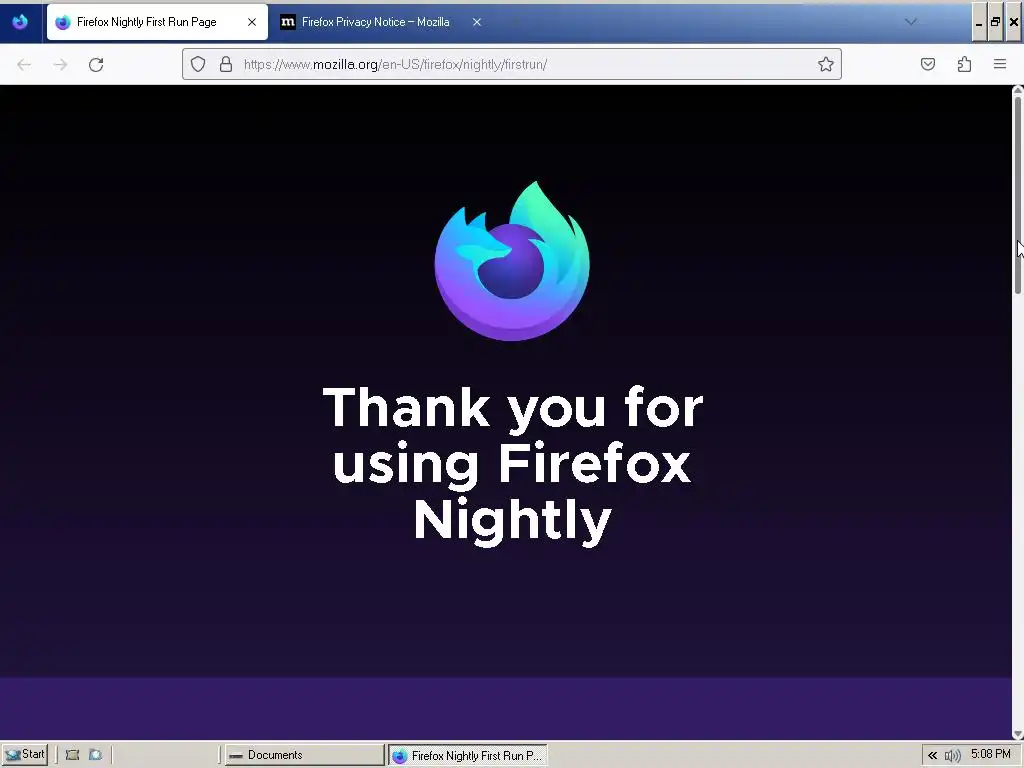The width and height of the screenshot is (1024, 768).
Task: Open the Firefox application menu
Action: pos(1000,64)
